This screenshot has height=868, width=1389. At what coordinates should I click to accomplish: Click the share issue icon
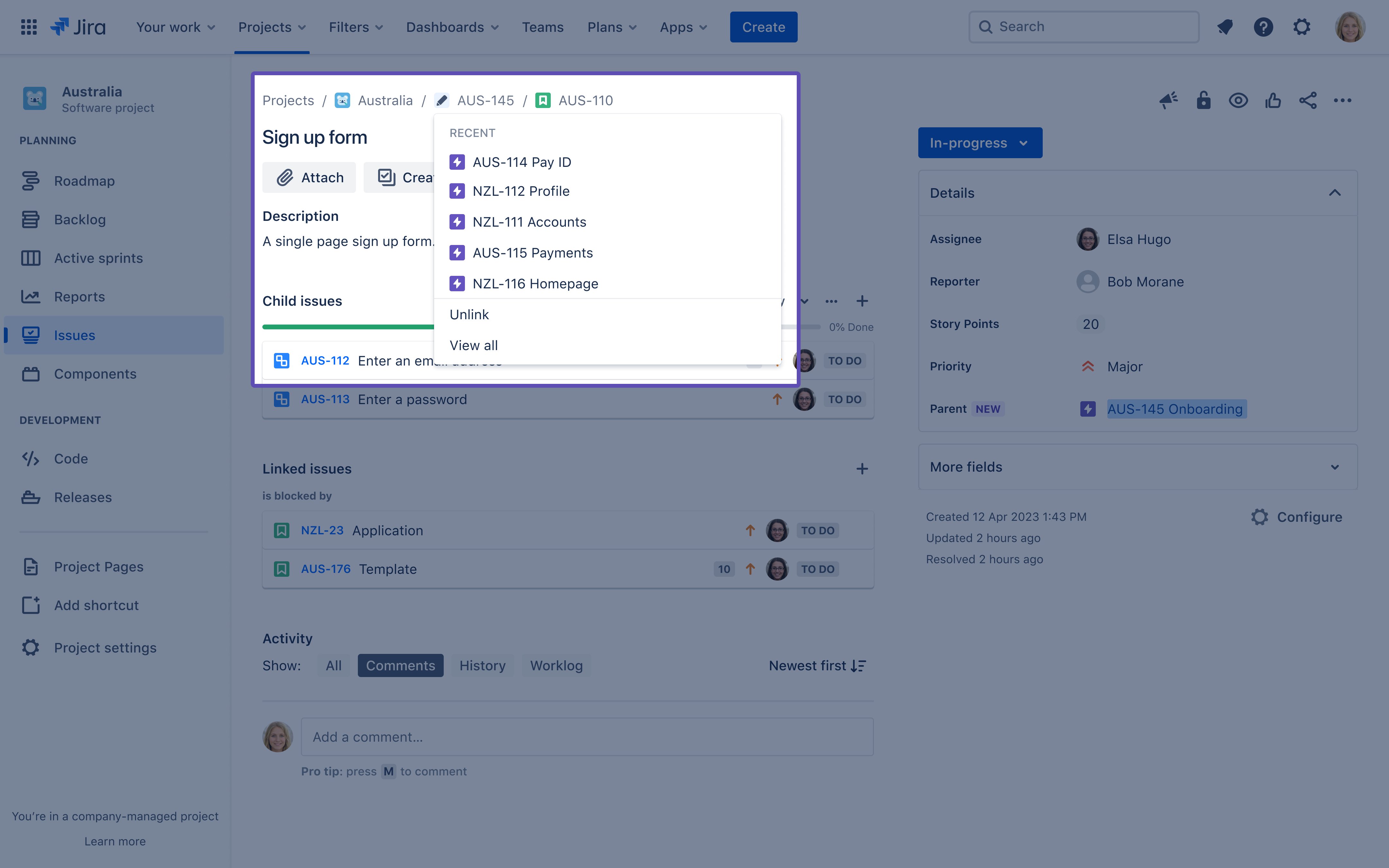pos(1308,100)
